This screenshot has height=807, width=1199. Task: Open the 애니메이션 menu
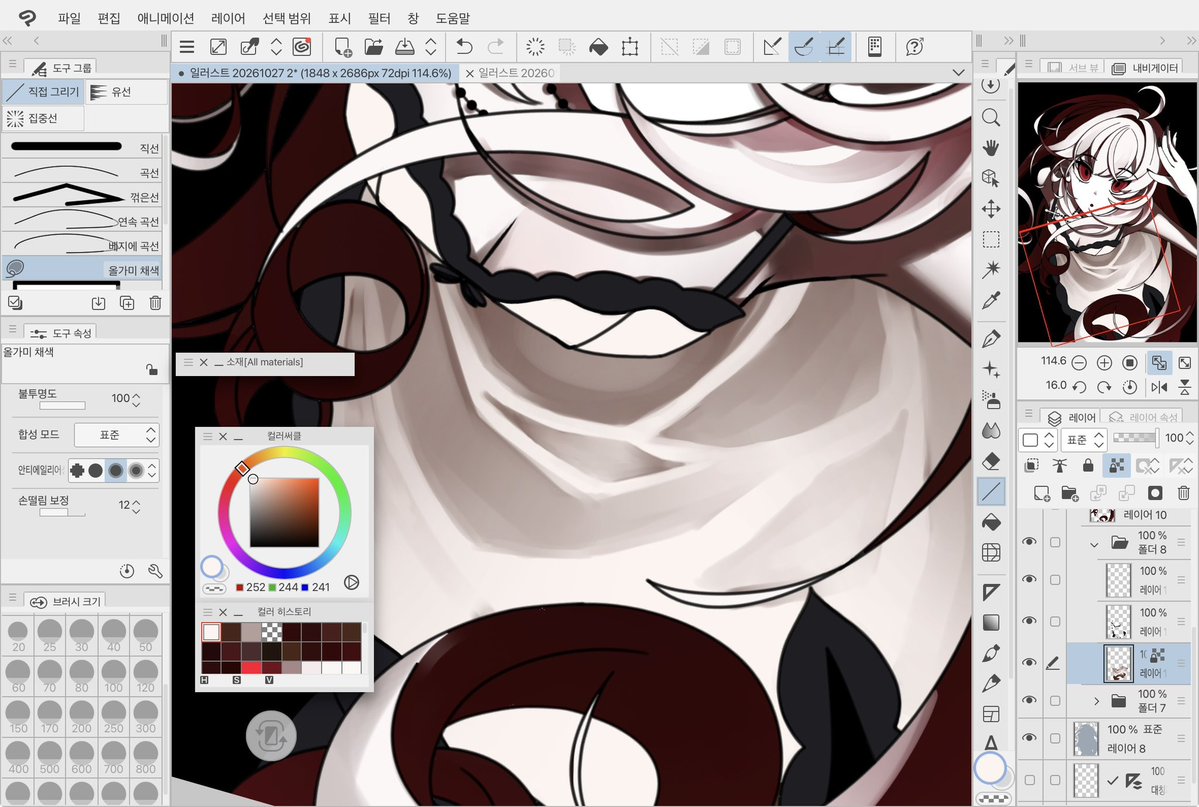click(x=165, y=18)
